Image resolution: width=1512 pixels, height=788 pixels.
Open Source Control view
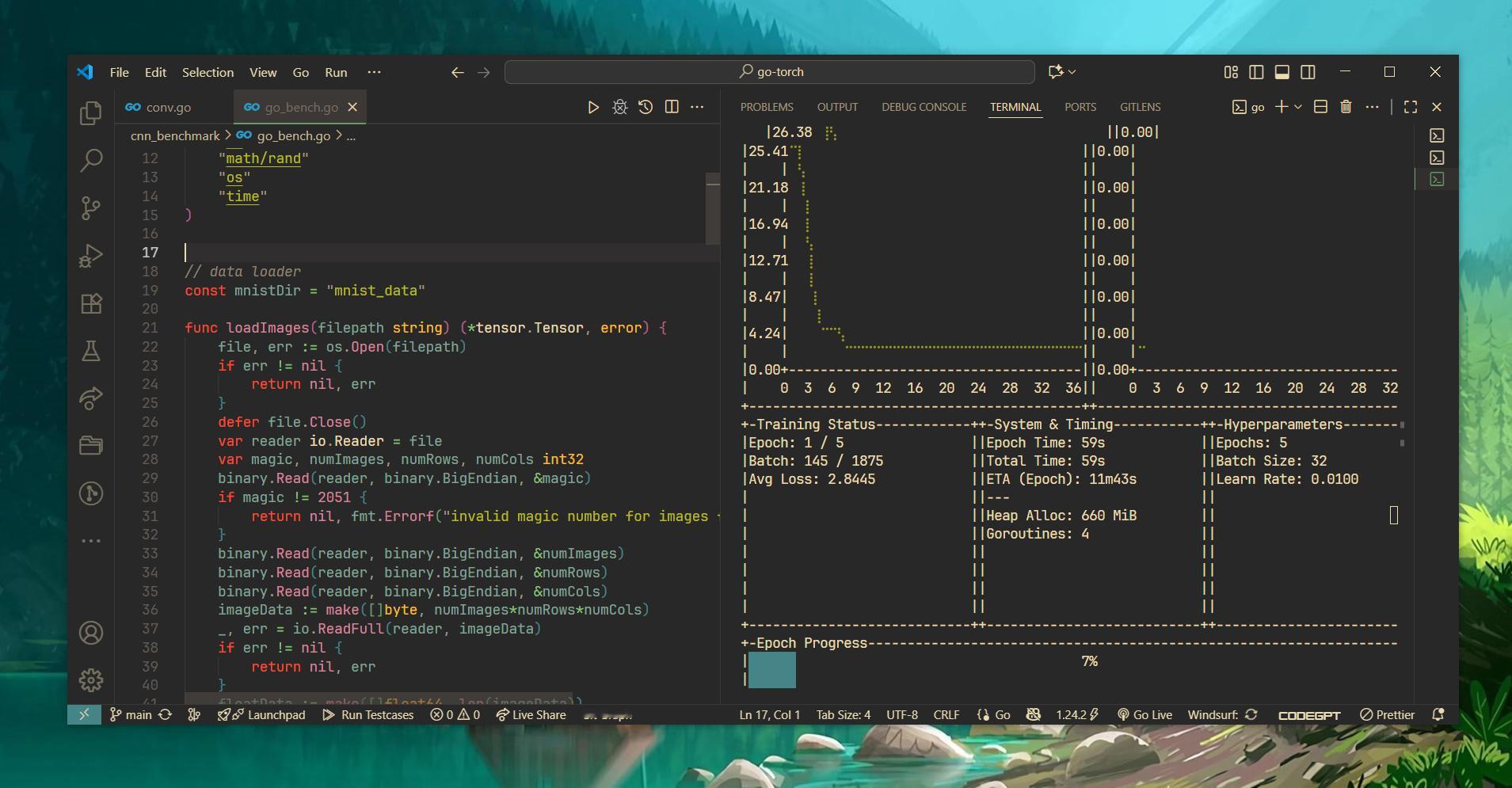tap(91, 208)
